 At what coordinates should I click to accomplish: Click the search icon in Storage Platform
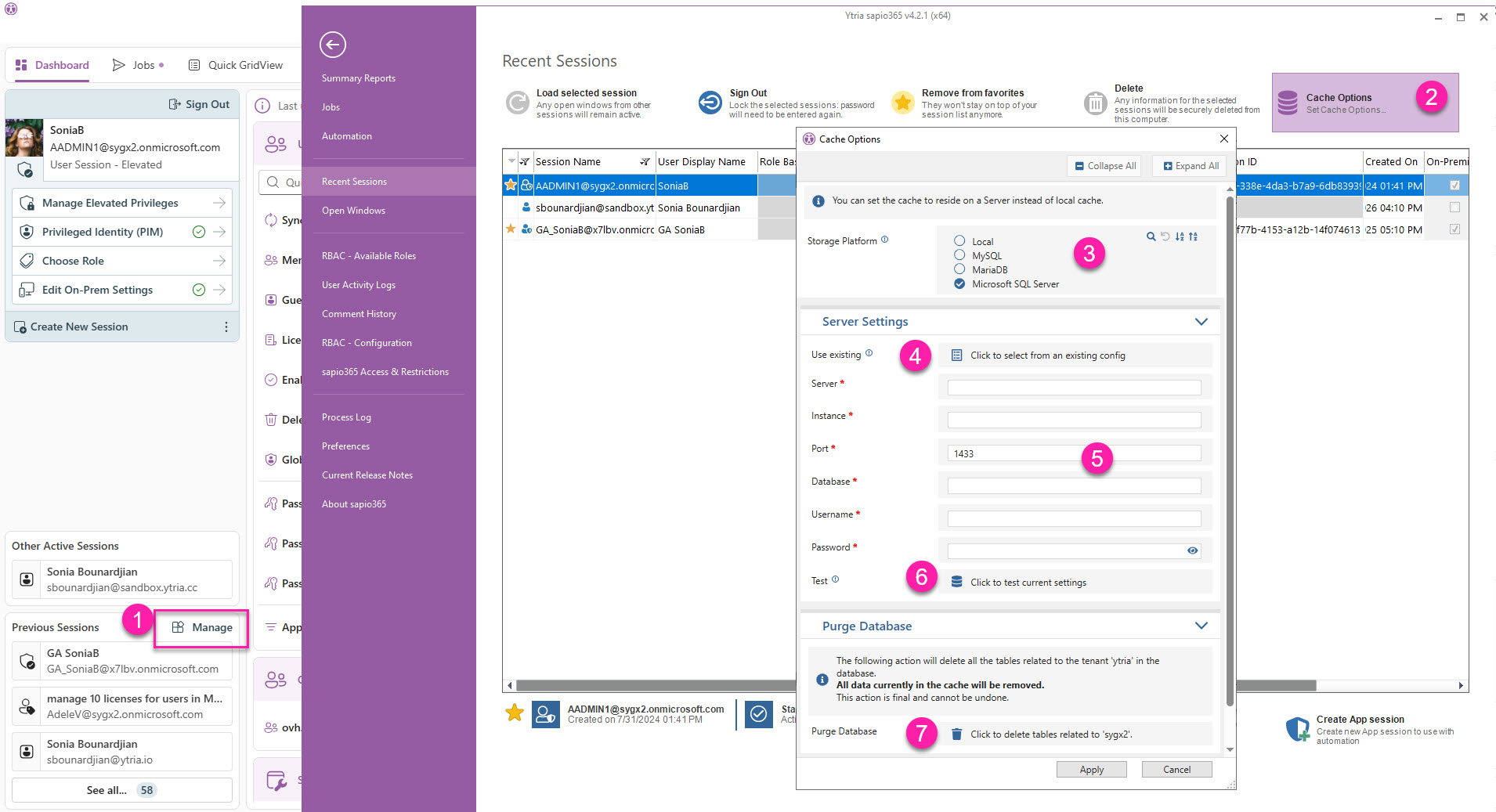(1151, 236)
